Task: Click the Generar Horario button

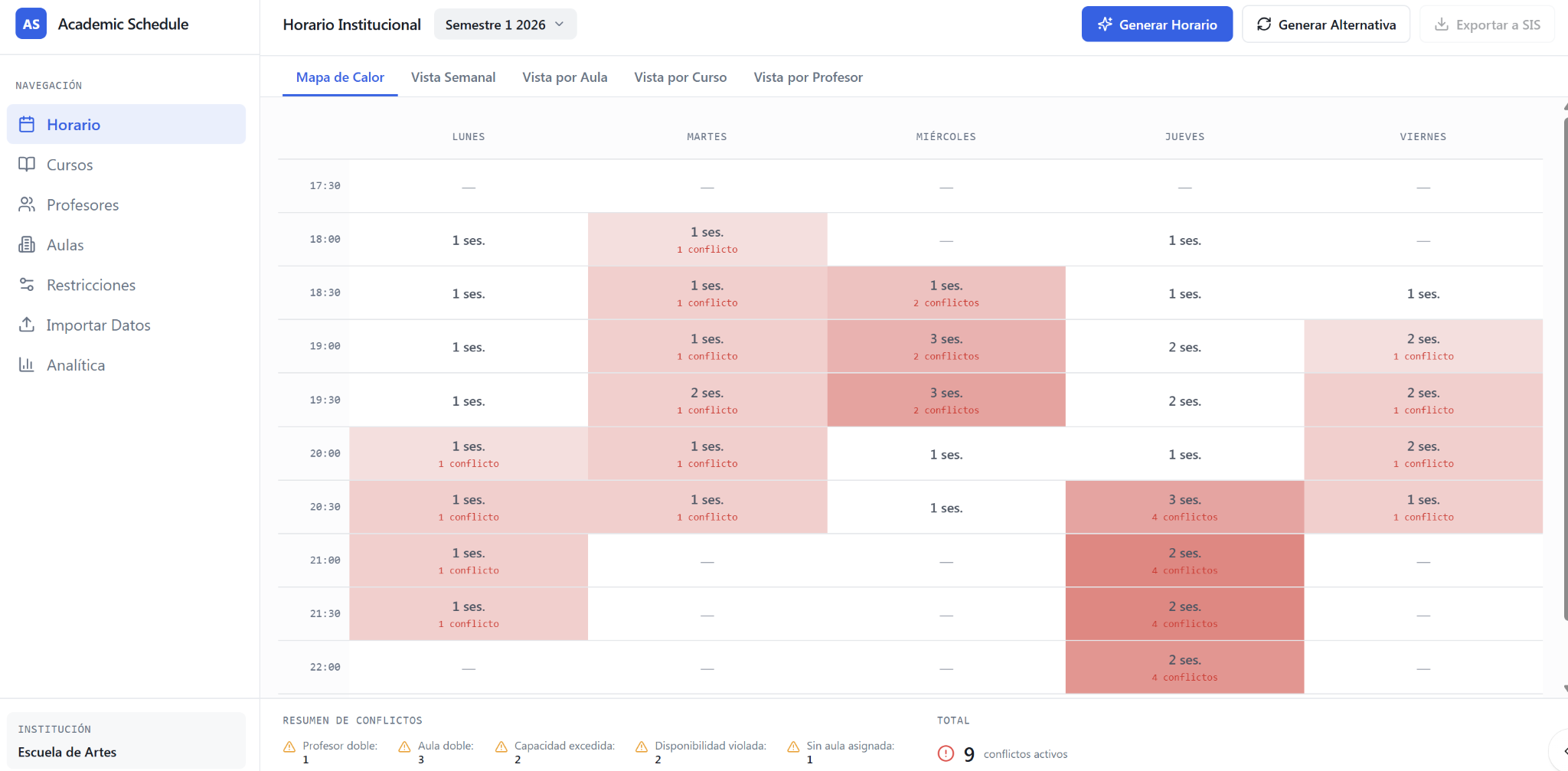Action: pyautogui.click(x=1157, y=25)
